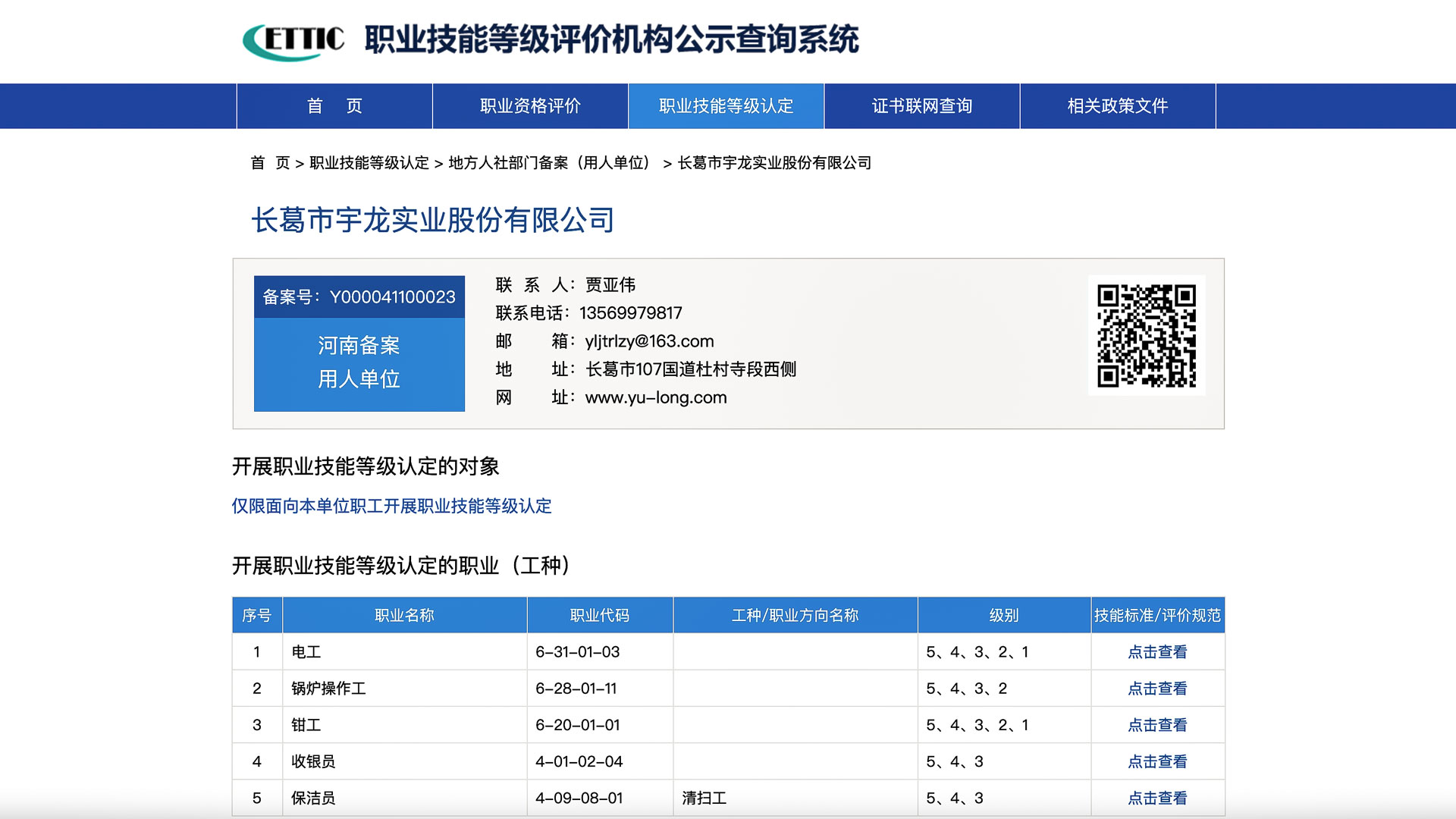Click the 职业代码 table column header
1456x819 pixels.
tap(599, 615)
